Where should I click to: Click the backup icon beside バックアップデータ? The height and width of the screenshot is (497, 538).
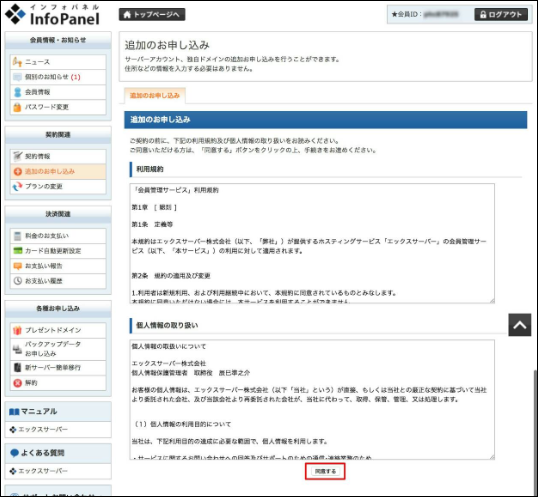[17, 349]
